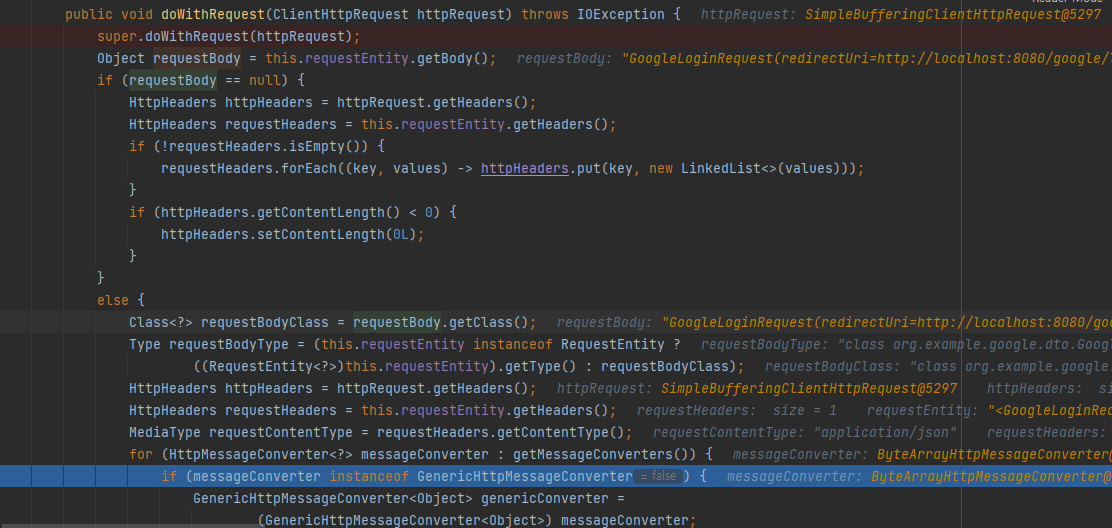
Task: Click the (GenericHttpMessageConverter<Object>) cast expression
Action: tap(405, 521)
